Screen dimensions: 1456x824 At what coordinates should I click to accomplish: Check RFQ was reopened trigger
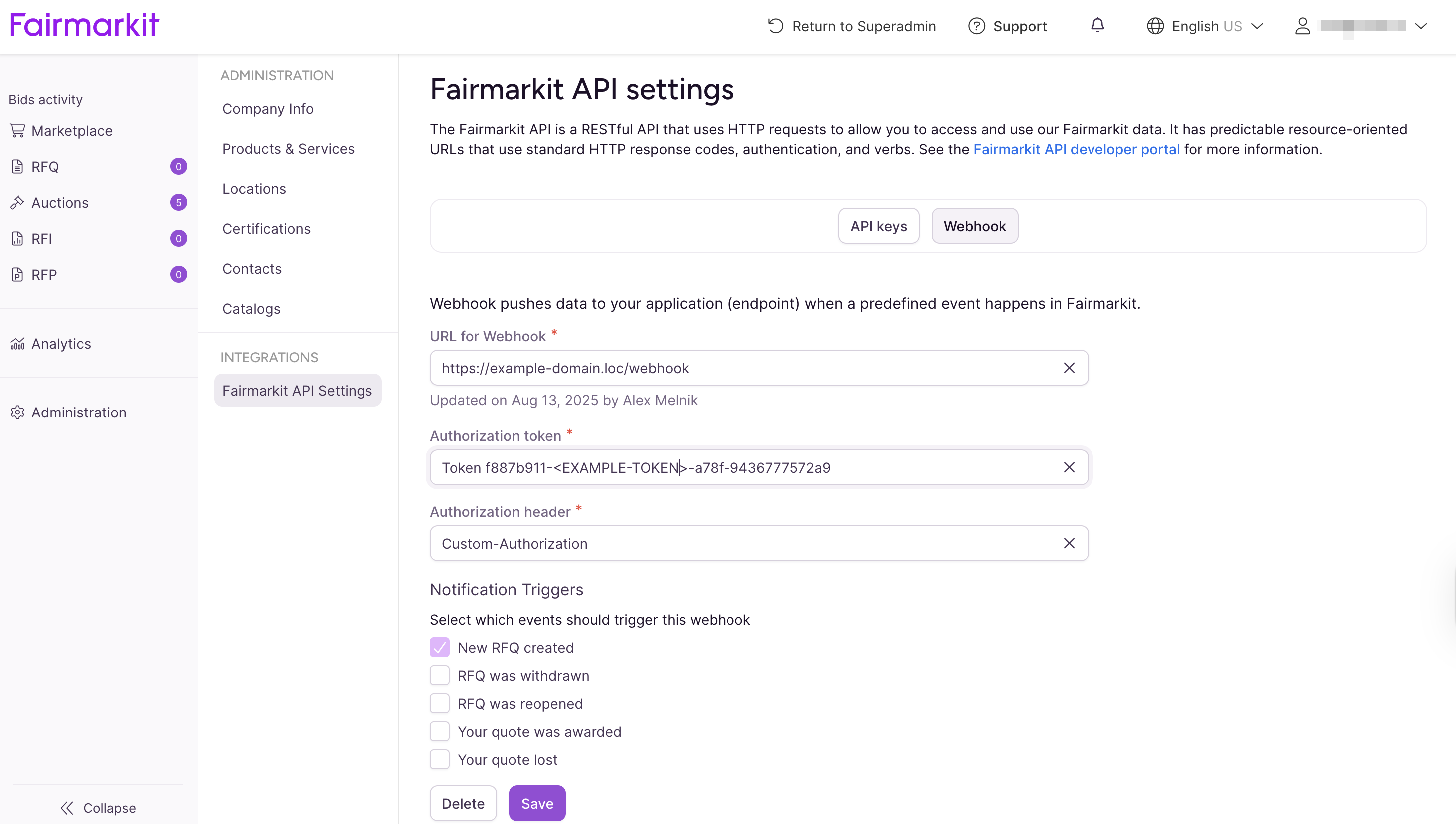point(439,704)
